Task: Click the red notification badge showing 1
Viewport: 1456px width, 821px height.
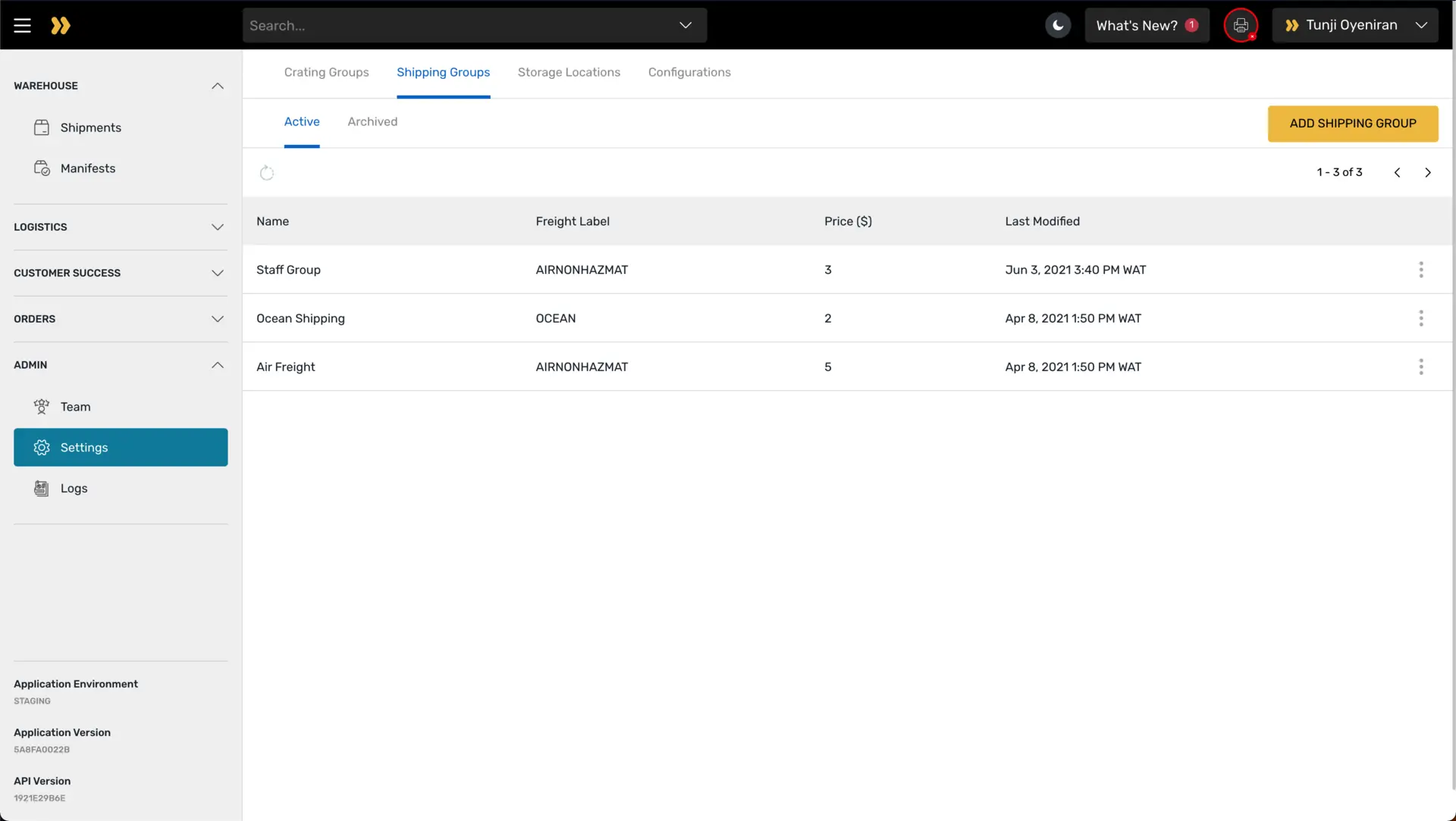Action: 1191,25
